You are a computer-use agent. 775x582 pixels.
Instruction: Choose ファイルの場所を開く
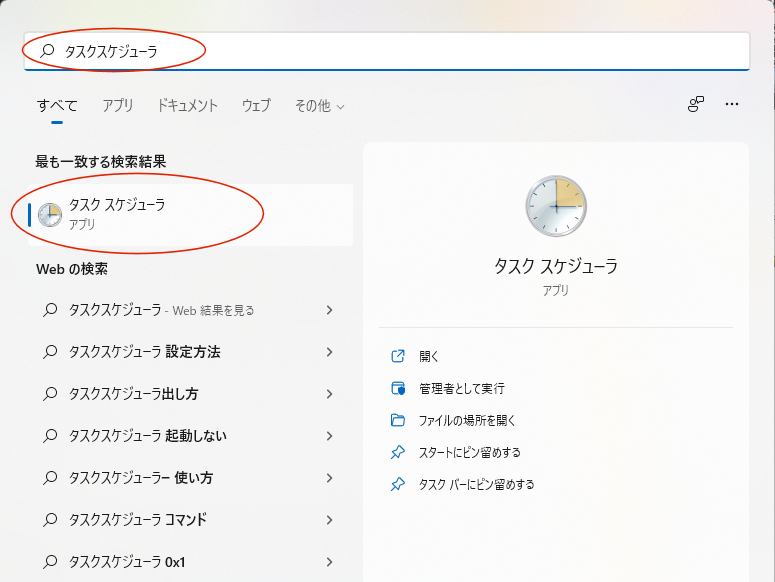pos(467,420)
